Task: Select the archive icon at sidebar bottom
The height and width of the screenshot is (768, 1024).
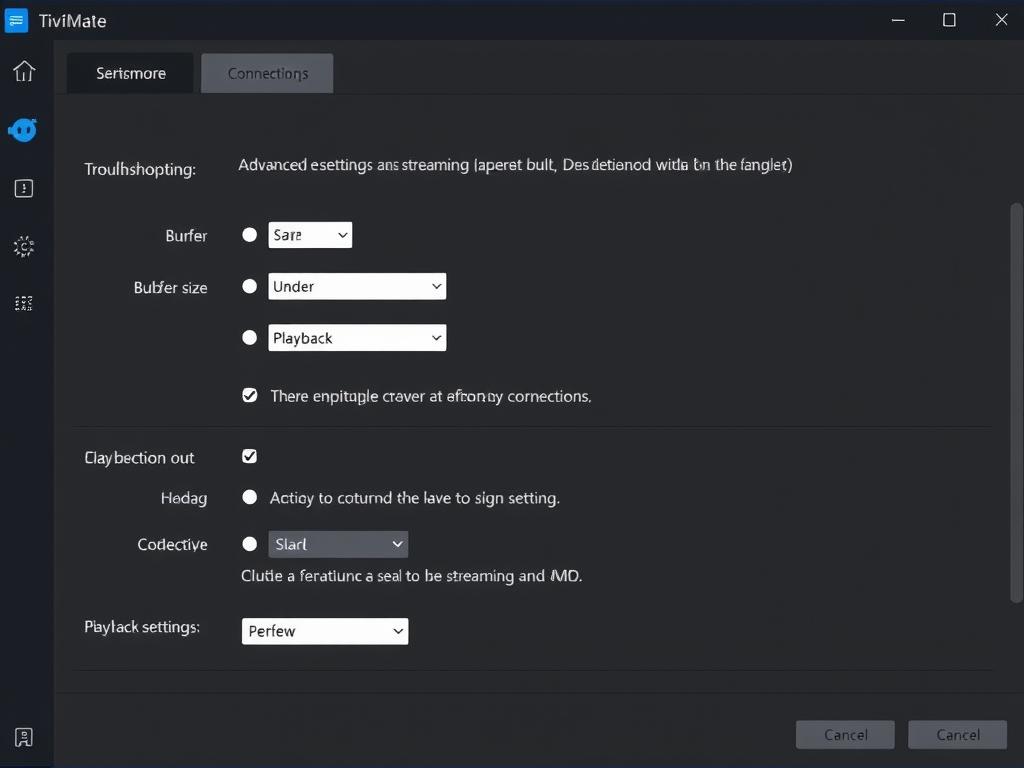Action: point(23,736)
